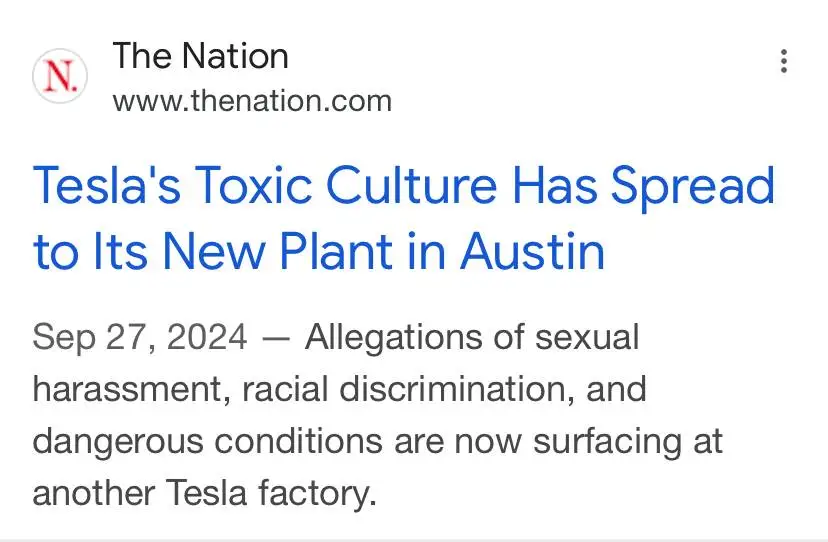
Task: Open the three-dot more options menu
Action: click(784, 62)
